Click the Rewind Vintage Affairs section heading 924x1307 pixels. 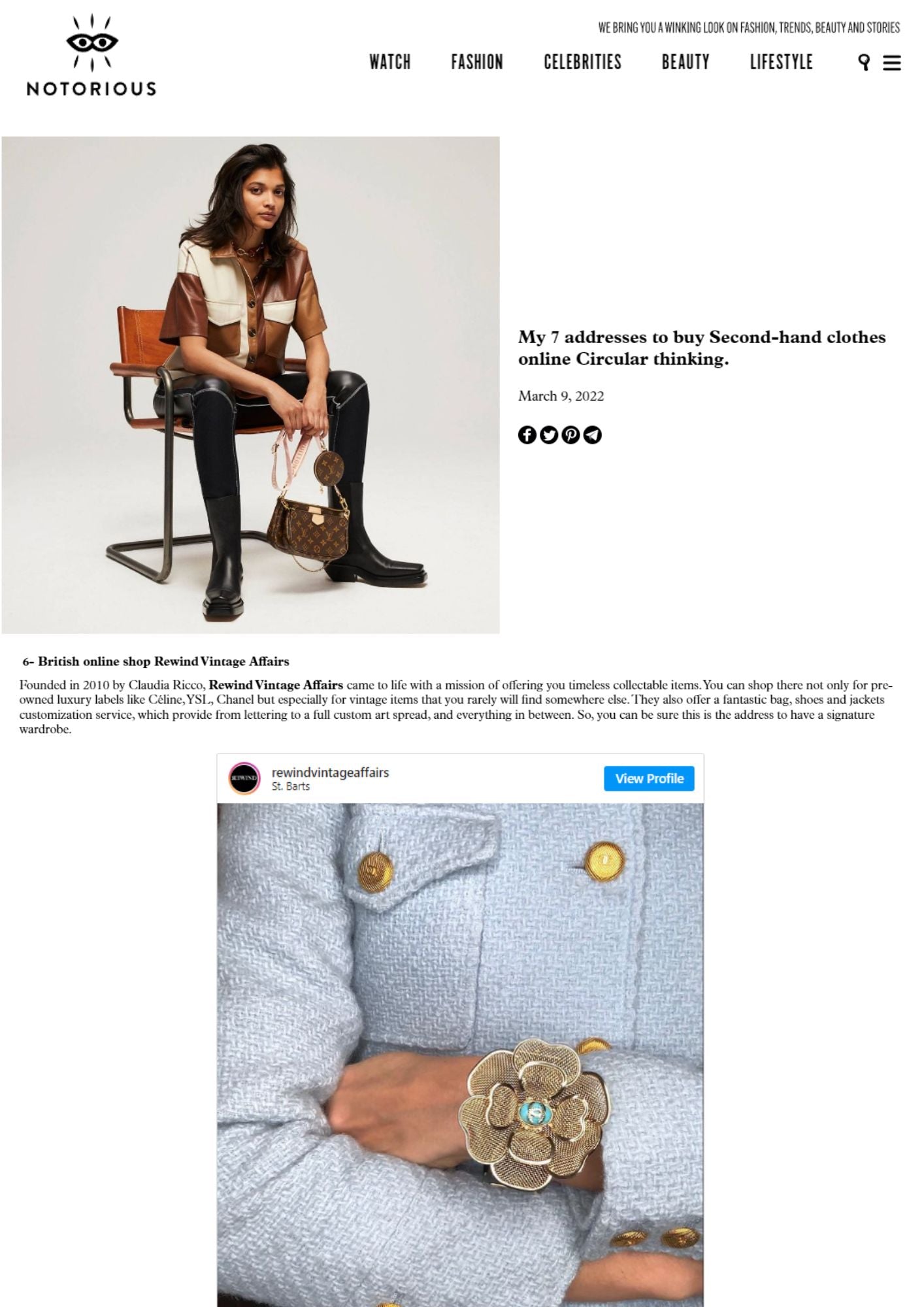(156, 661)
